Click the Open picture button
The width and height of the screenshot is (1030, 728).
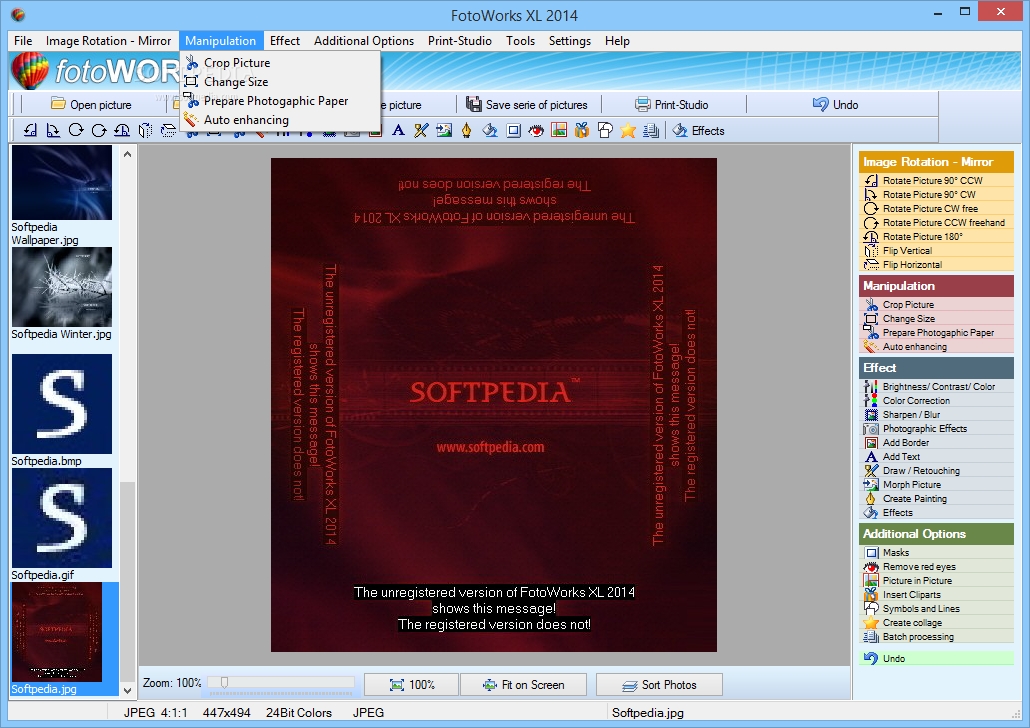[91, 104]
